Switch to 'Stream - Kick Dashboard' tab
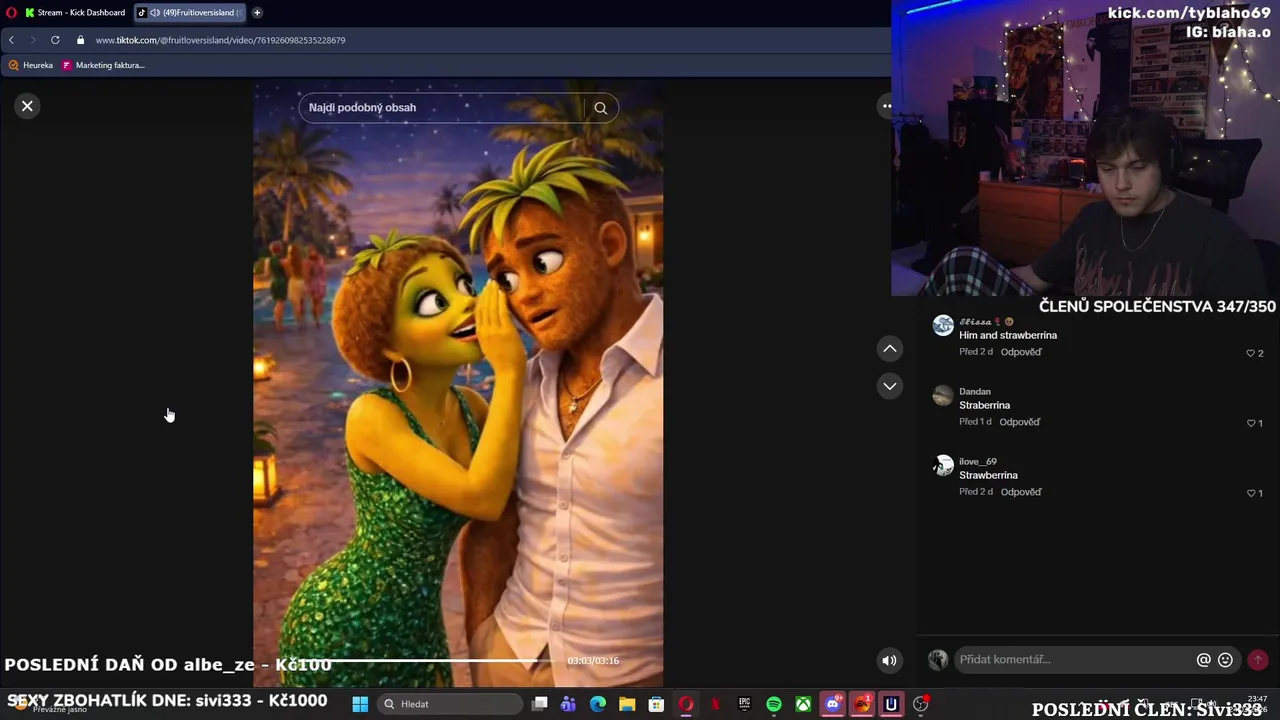 [x=76, y=13]
